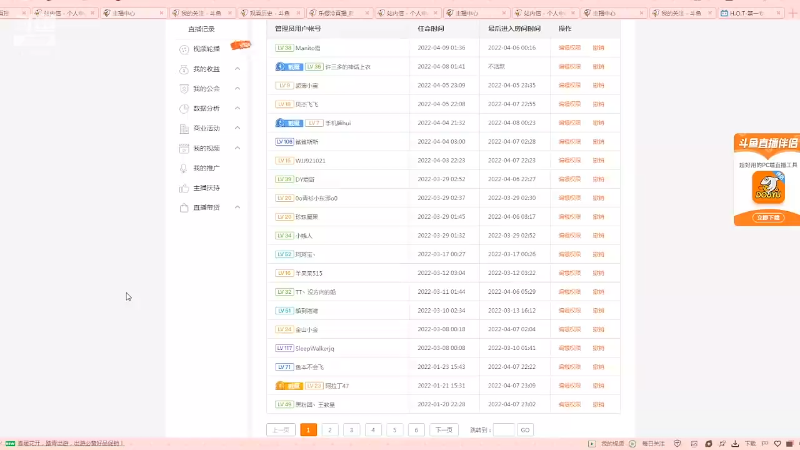Click the page jump number input field
The image size is (800, 450).
tap(504, 430)
